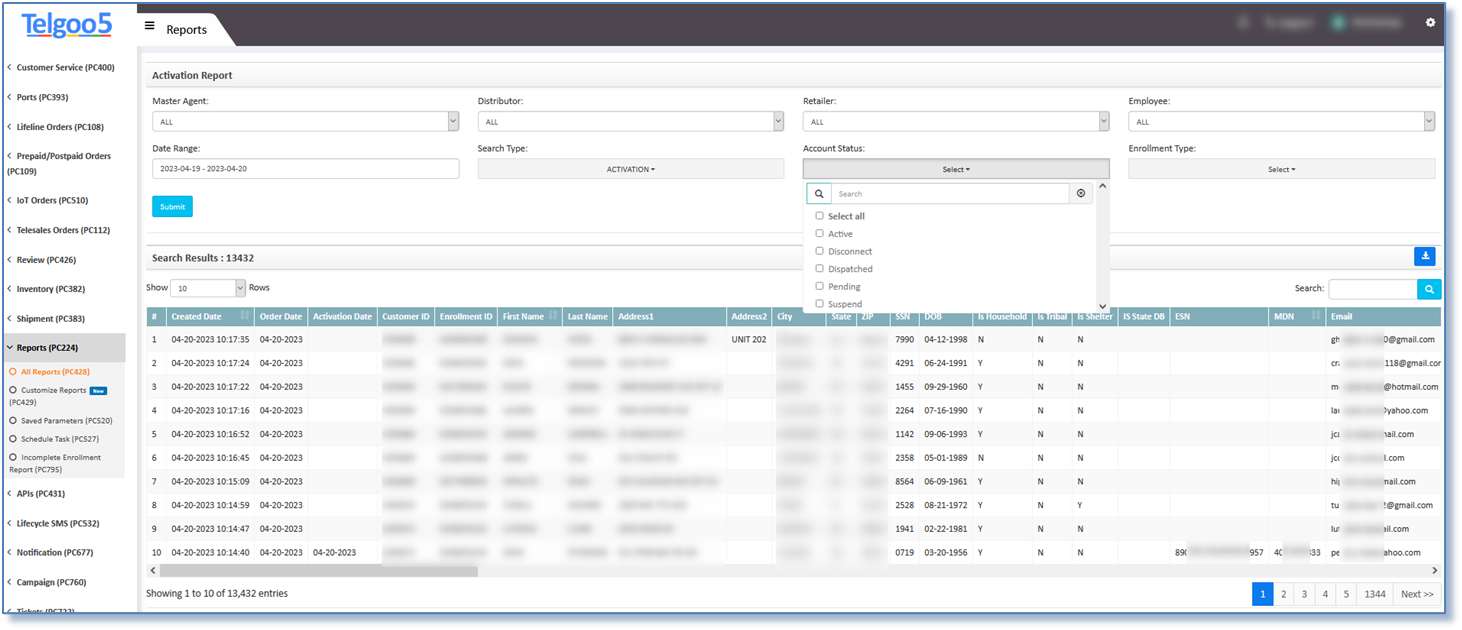
Task: Open Telesales Orders (PC112) menu
Action: coord(61,230)
